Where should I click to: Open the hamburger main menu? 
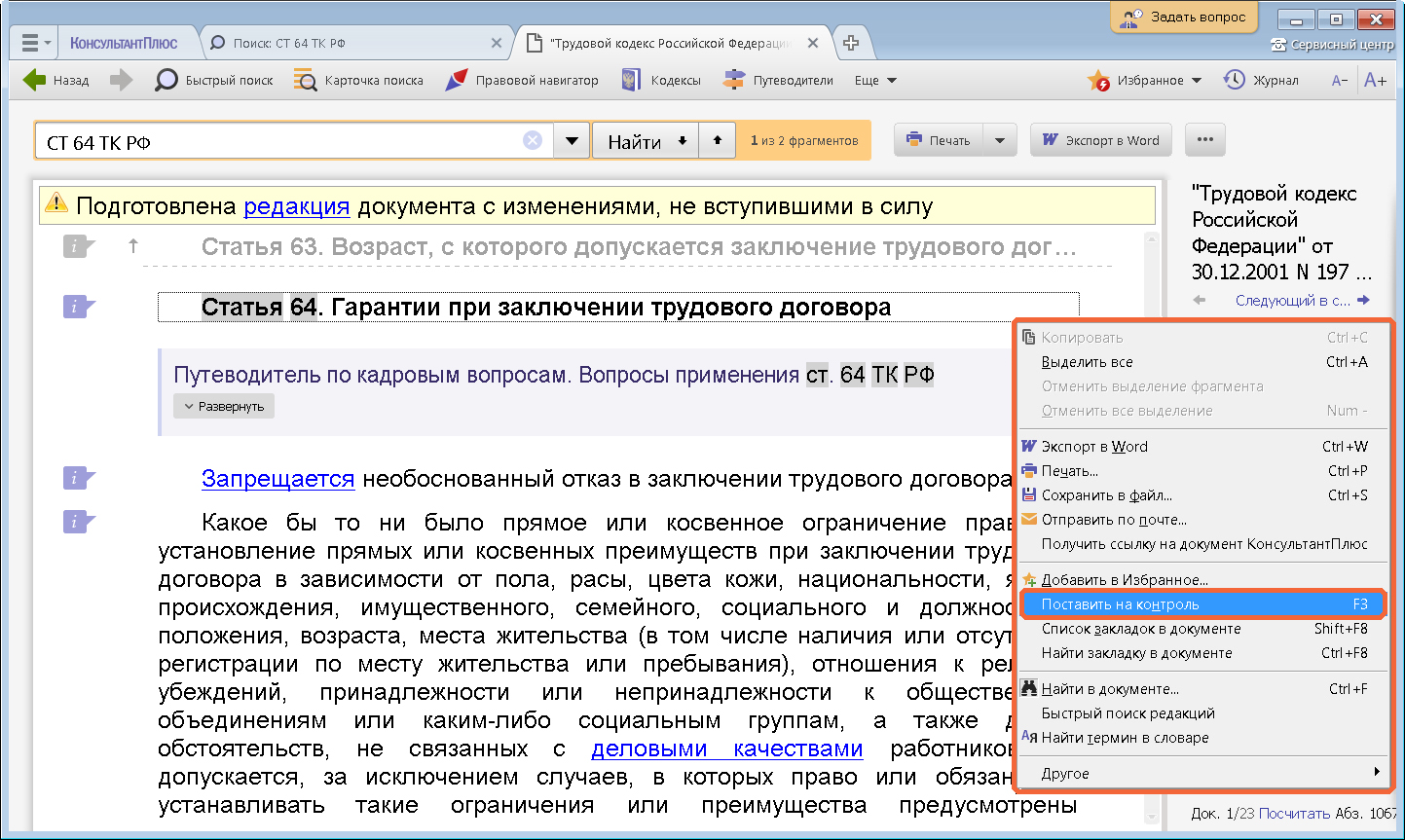pyautogui.click(x=34, y=43)
